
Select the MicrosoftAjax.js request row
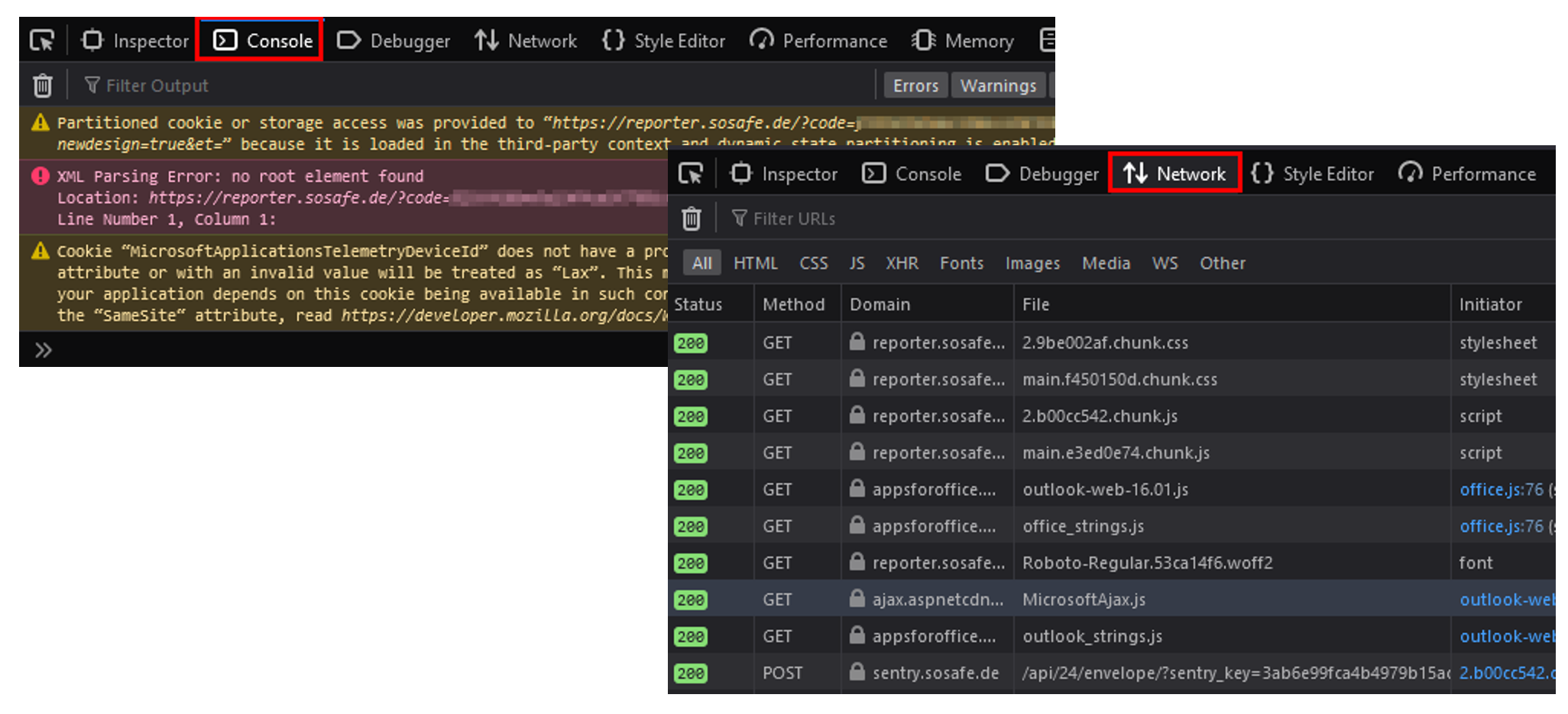[1084, 599]
